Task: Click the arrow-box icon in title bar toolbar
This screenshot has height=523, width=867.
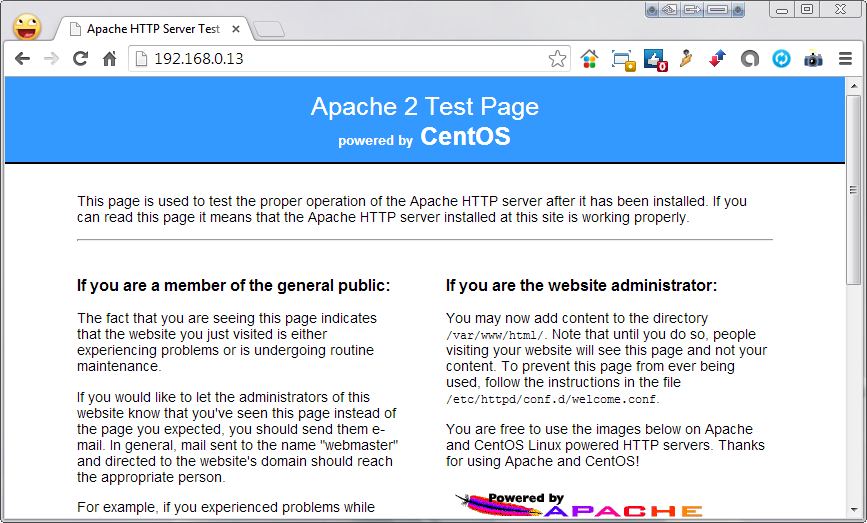Action: click(692, 10)
